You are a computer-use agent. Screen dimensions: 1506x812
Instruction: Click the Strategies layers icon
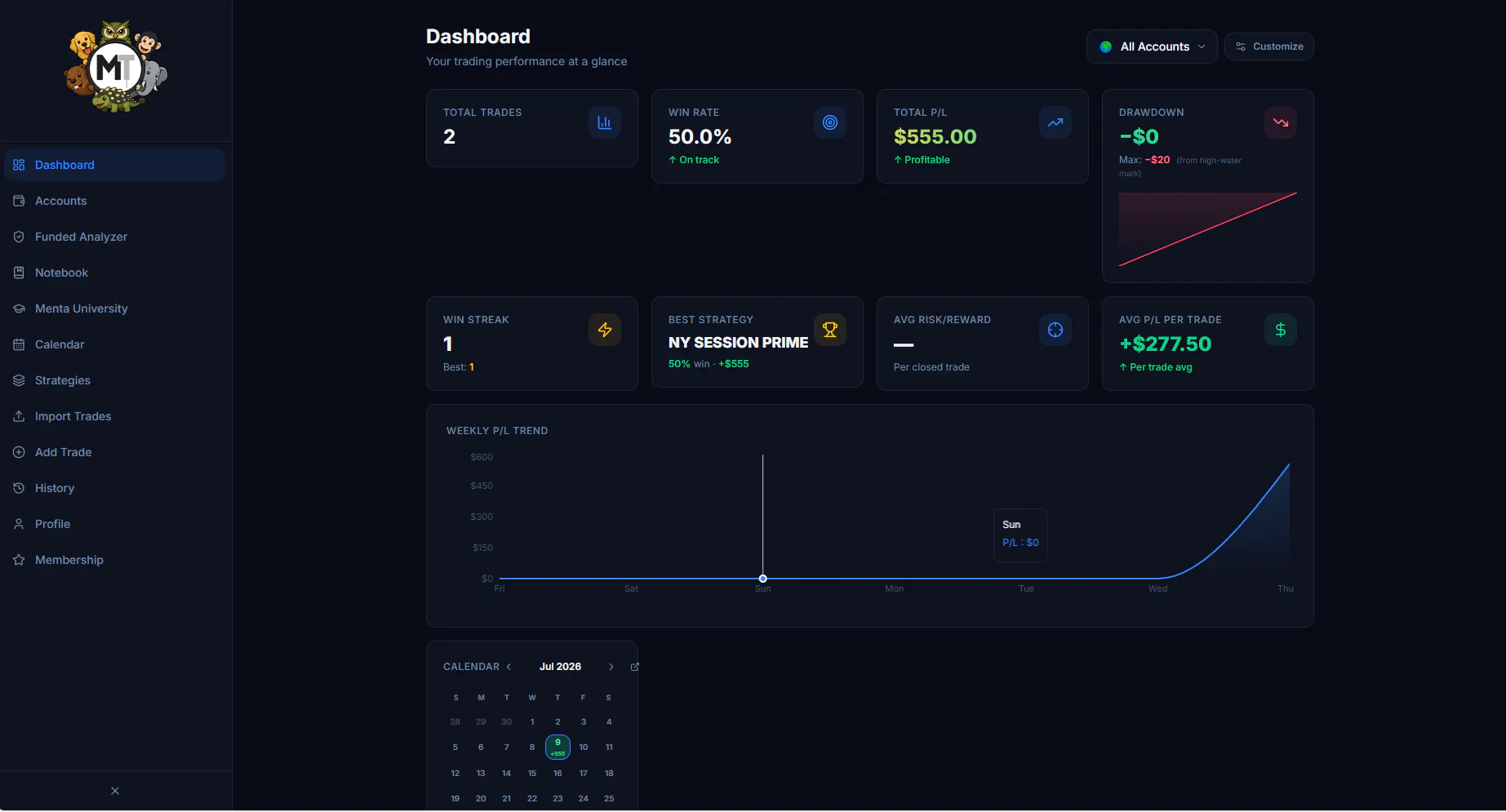pos(19,380)
